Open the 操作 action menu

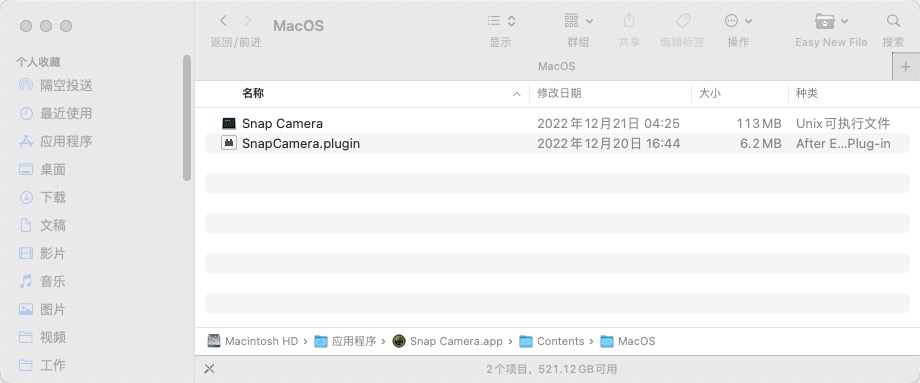[x=738, y=21]
